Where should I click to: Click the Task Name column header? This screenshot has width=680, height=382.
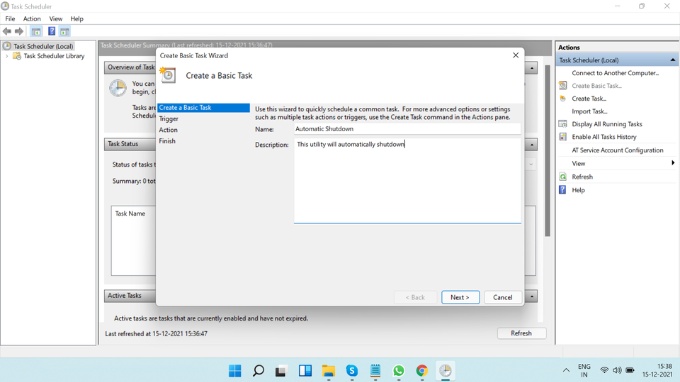tap(130, 213)
